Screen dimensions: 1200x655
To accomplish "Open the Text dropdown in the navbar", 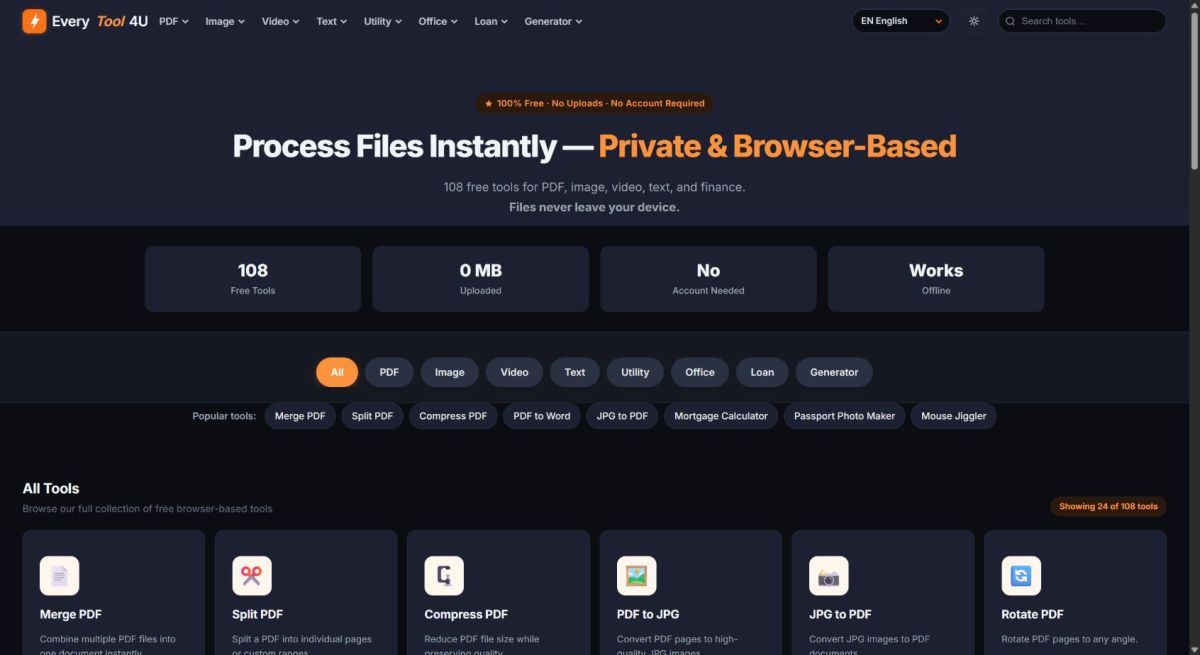I will pos(332,21).
